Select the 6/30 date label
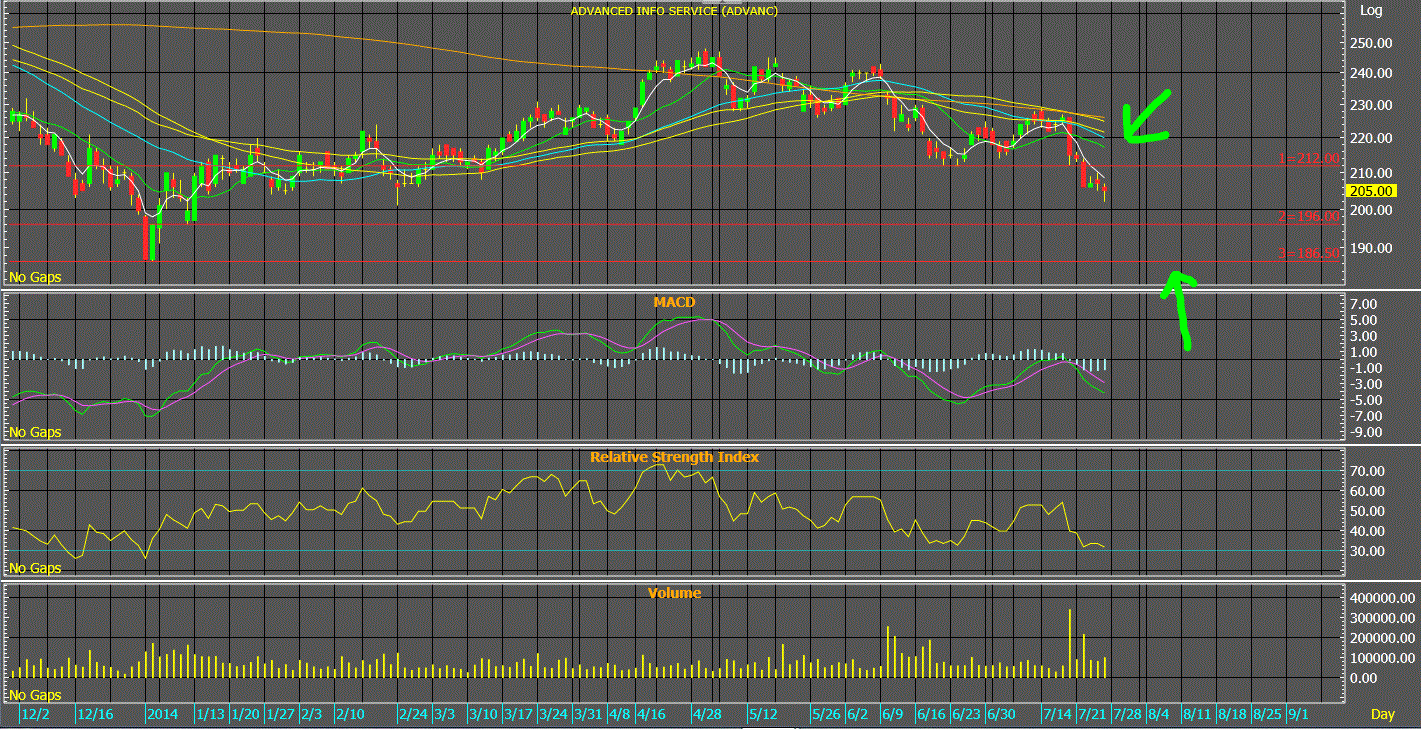 click(x=1001, y=715)
